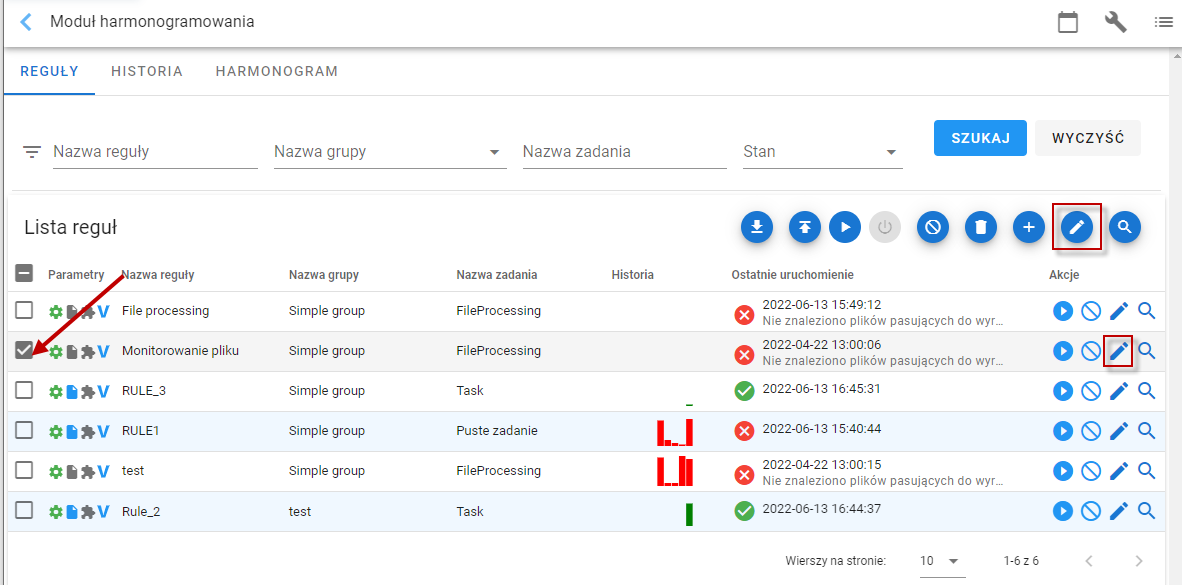The height and width of the screenshot is (585, 1182).
Task: Click the upload rules toolbar button
Action: point(805,227)
